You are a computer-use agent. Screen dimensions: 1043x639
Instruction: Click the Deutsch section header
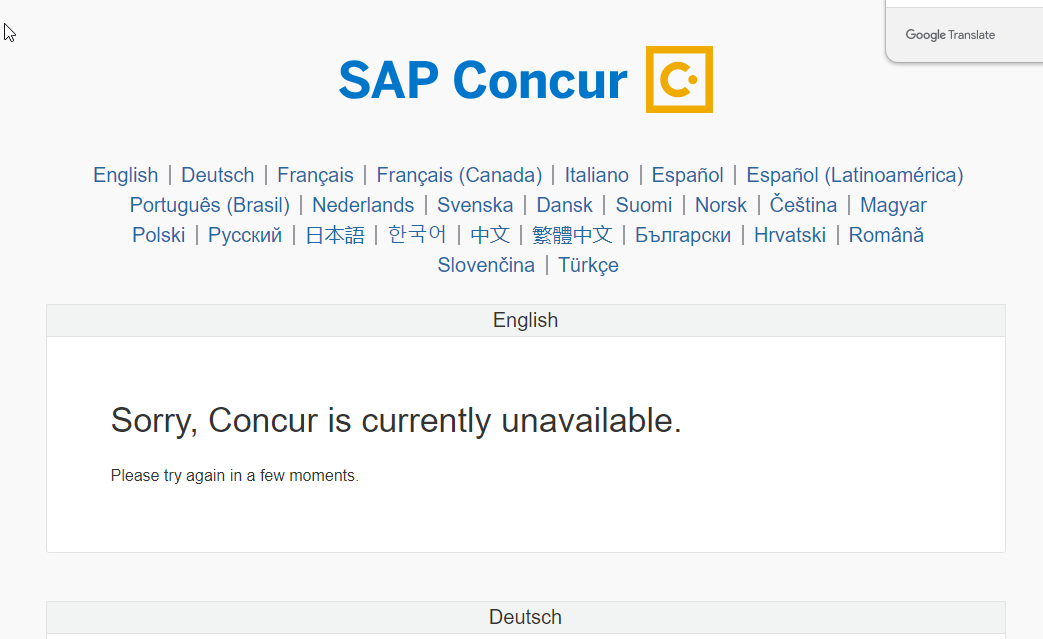pos(525,617)
